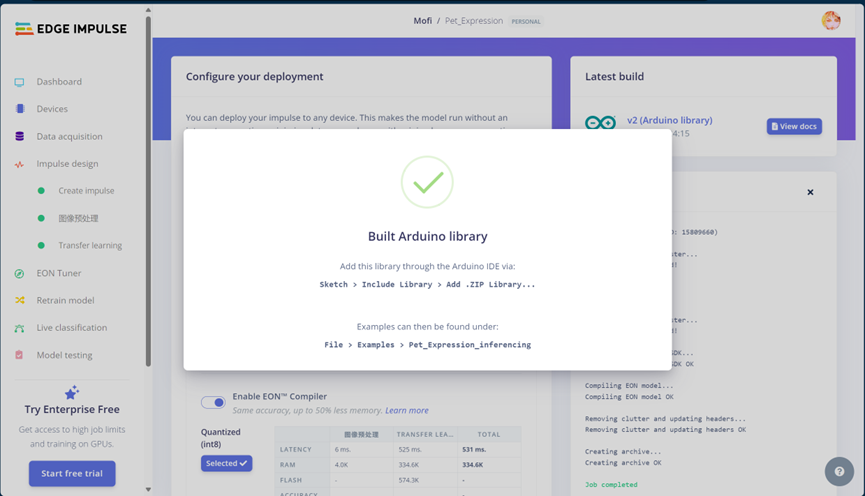Open Model testing page
This screenshot has height=496, width=865.
tap(64, 355)
